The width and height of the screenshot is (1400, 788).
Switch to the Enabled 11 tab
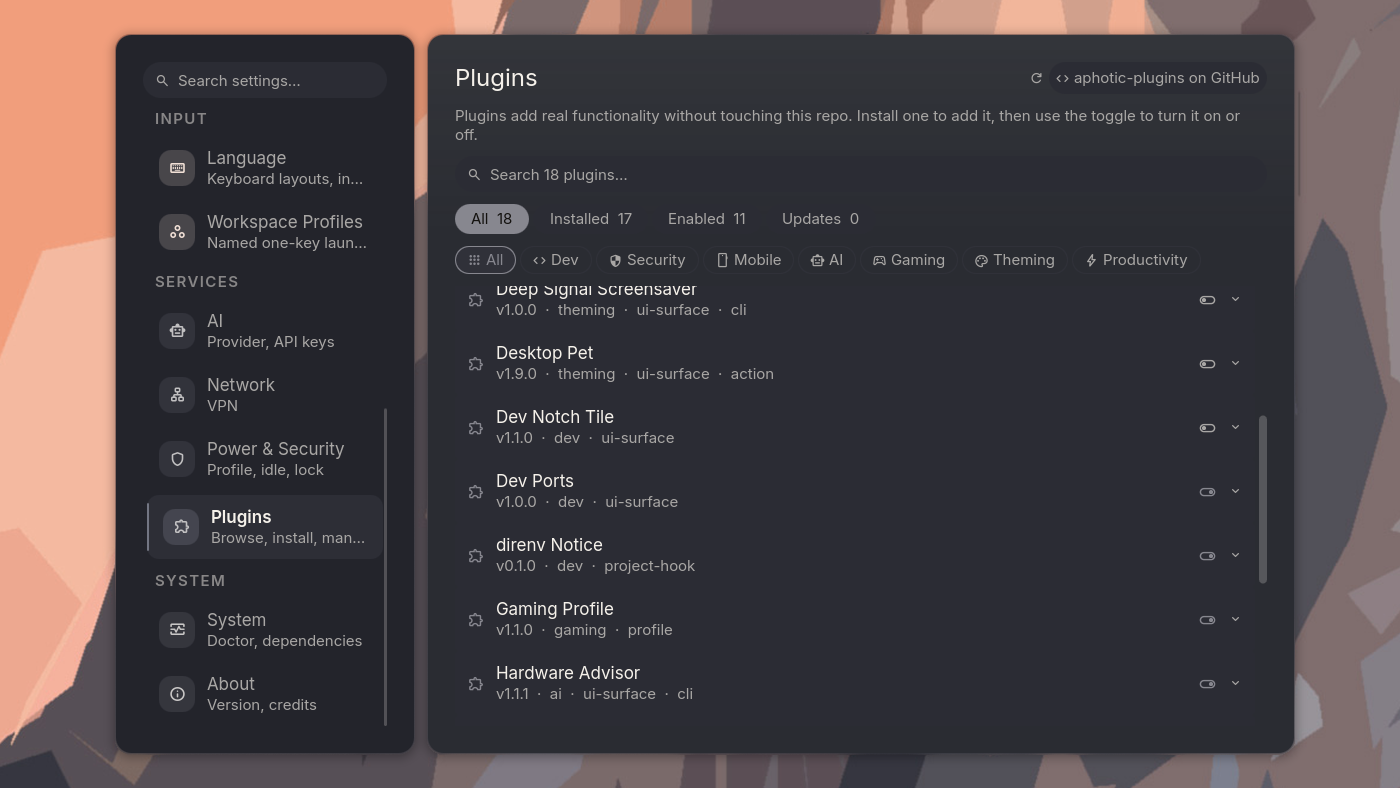[707, 219]
